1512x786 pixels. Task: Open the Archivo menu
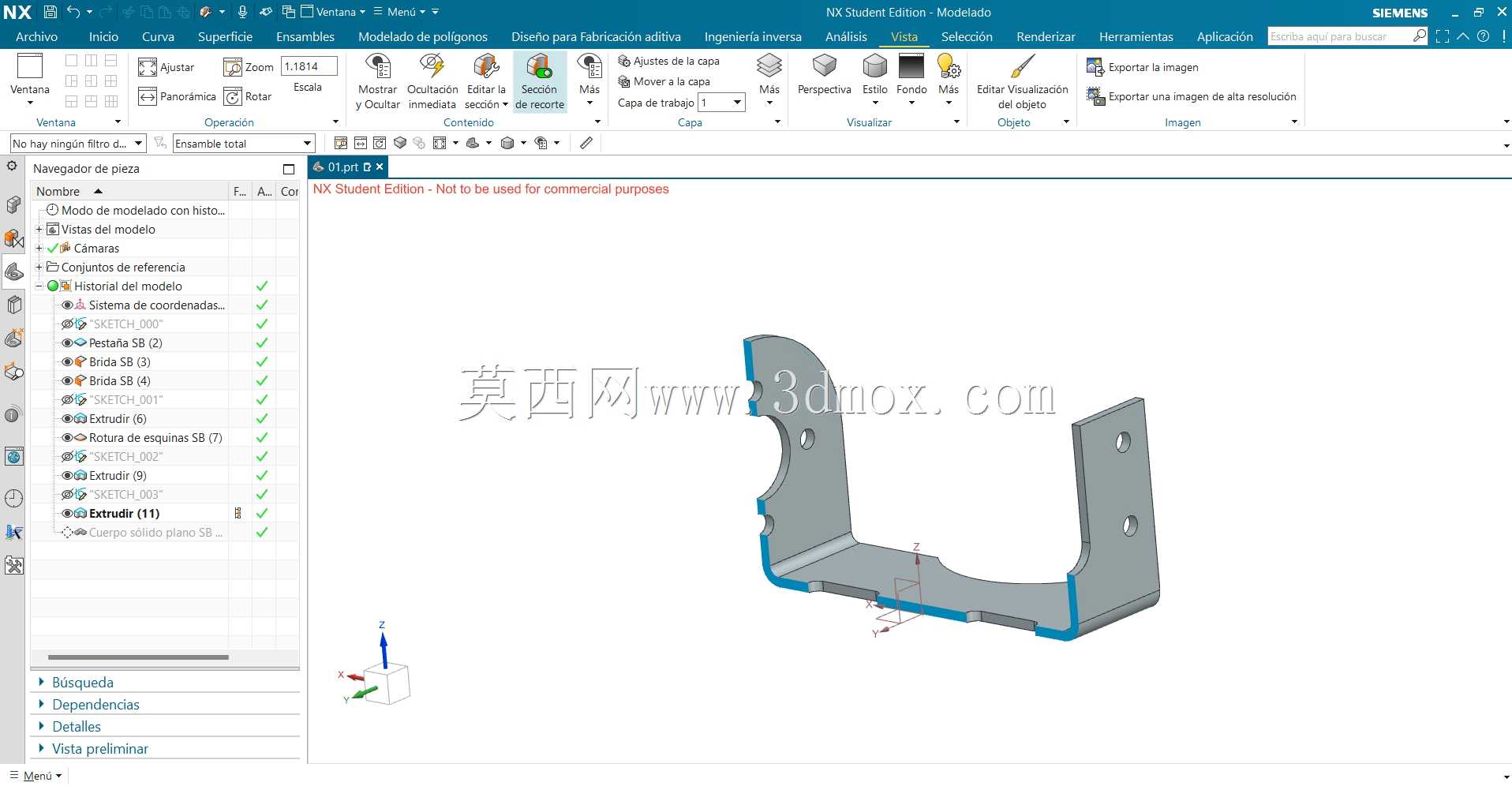(x=36, y=36)
